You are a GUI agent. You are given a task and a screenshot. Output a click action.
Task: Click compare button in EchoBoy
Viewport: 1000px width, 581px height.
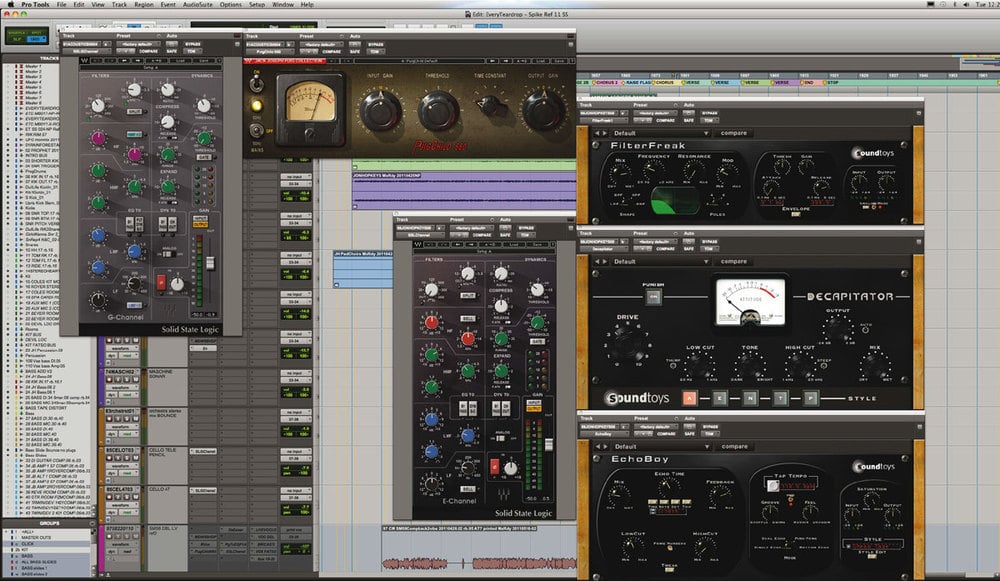click(x=734, y=446)
